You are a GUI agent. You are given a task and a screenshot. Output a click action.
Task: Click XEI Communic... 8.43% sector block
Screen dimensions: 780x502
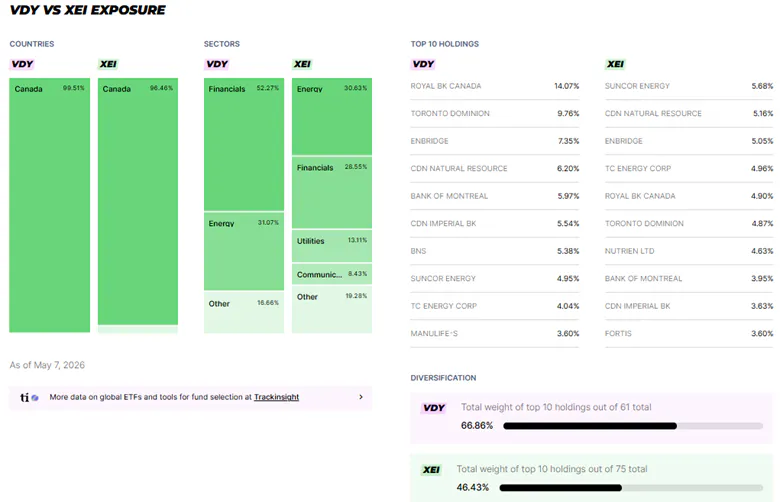pyautogui.click(x=332, y=274)
